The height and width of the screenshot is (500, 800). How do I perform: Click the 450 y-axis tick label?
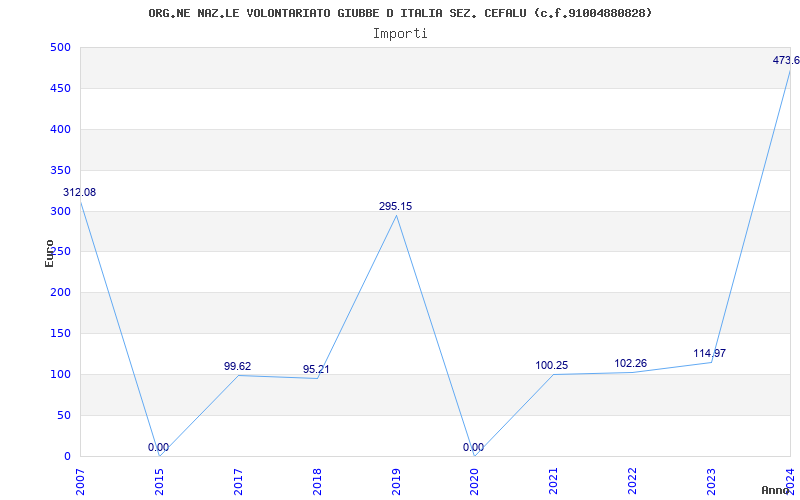point(60,88)
